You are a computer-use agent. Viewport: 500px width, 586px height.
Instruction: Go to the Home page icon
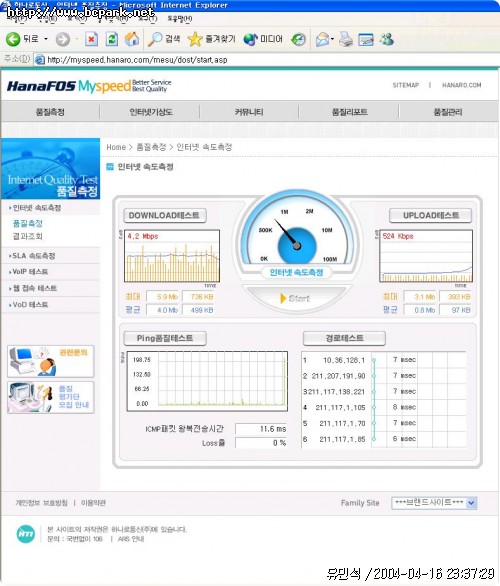[132, 38]
